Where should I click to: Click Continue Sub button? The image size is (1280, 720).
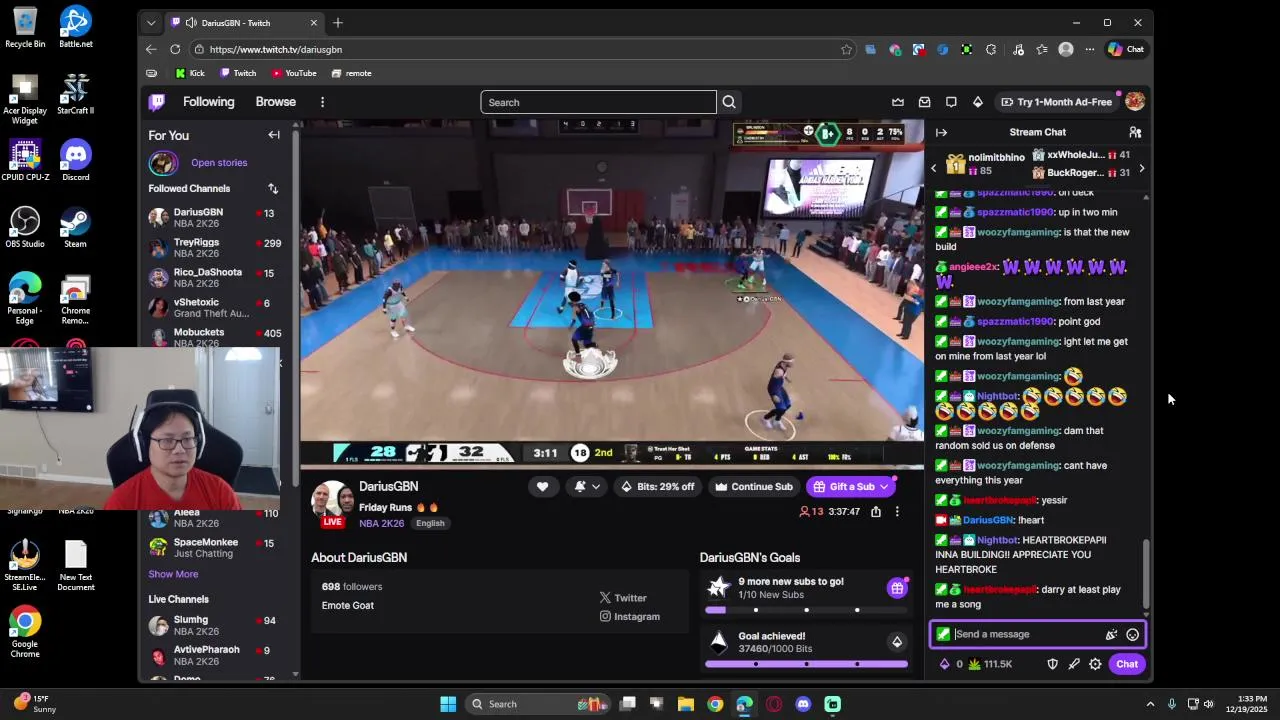(x=753, y=487)
